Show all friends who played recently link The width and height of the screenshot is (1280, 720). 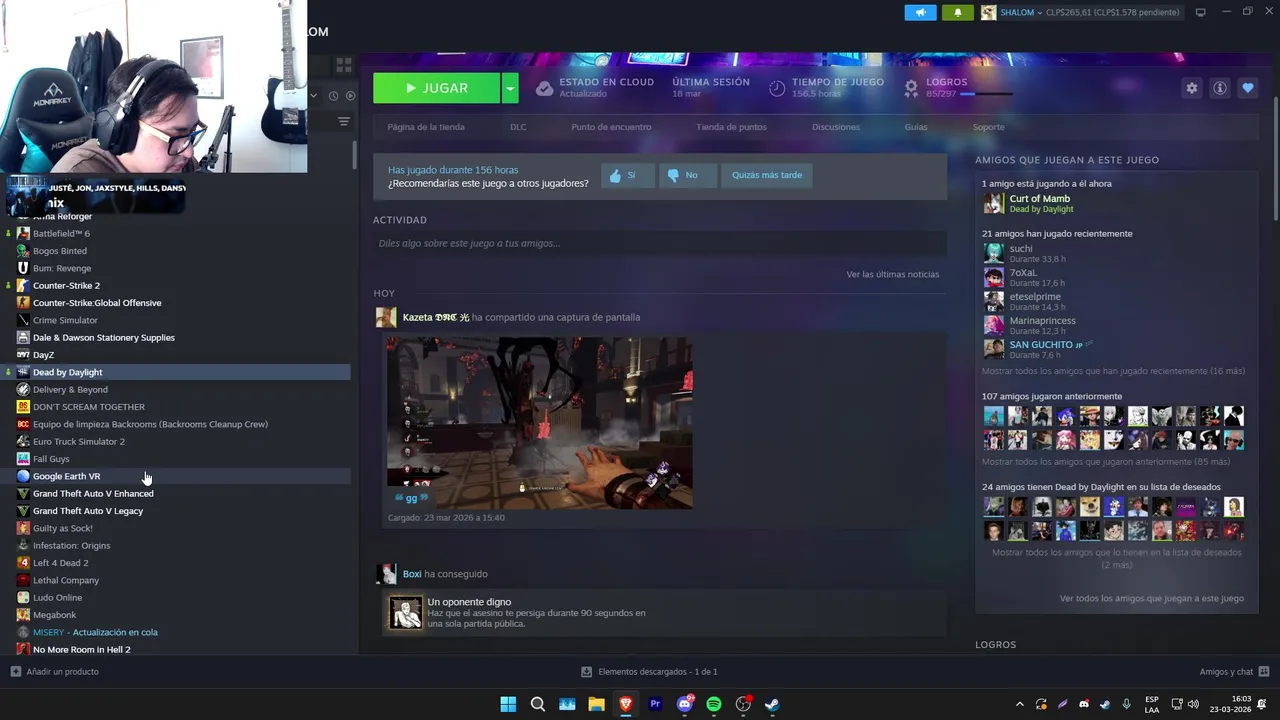click(1113, 371)
